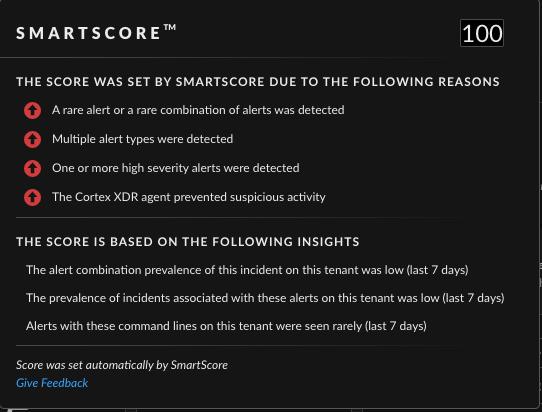Select the rare combination of alerts reason text

pos(198,110)
